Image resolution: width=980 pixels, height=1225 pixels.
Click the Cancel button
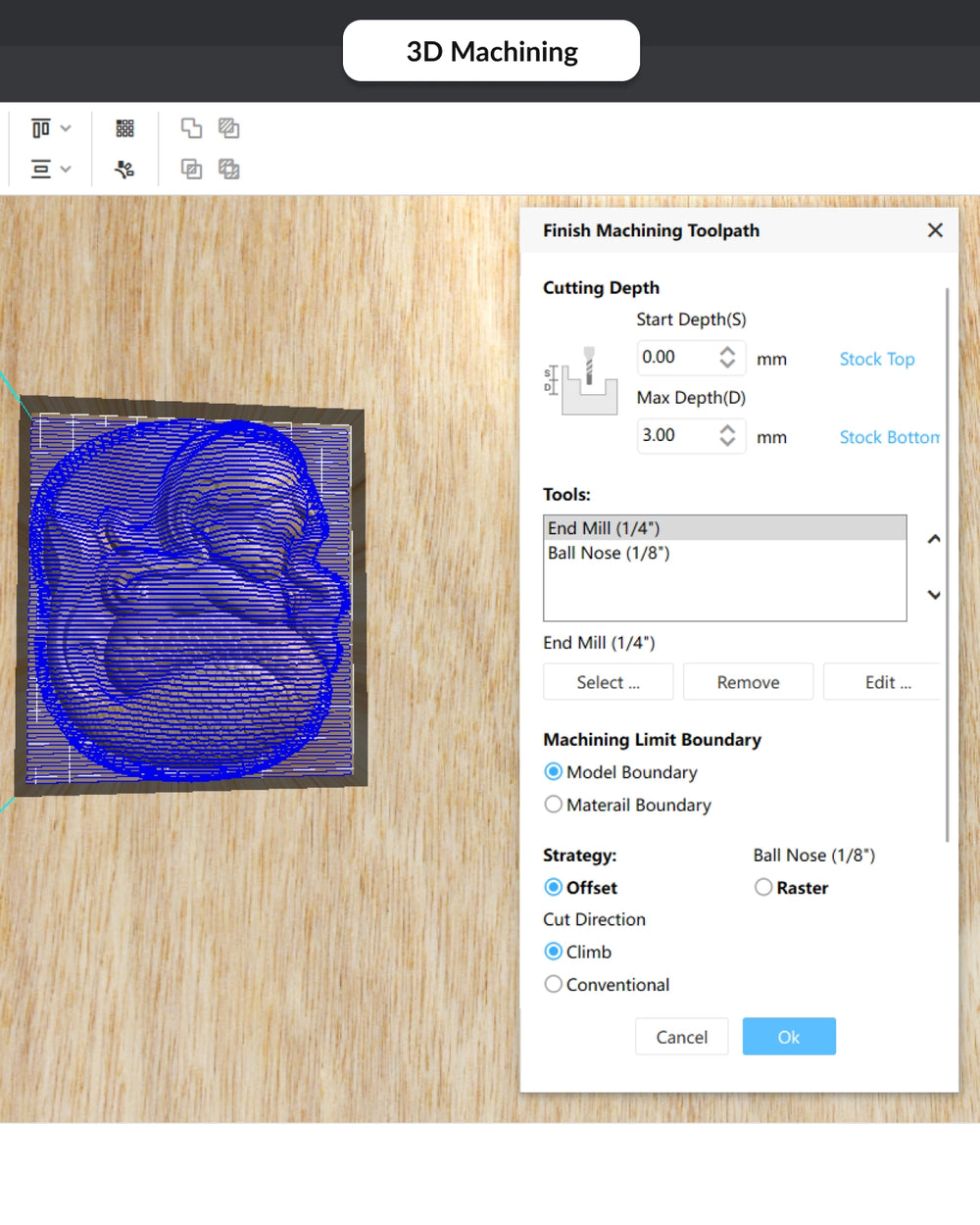[682, 1037]
